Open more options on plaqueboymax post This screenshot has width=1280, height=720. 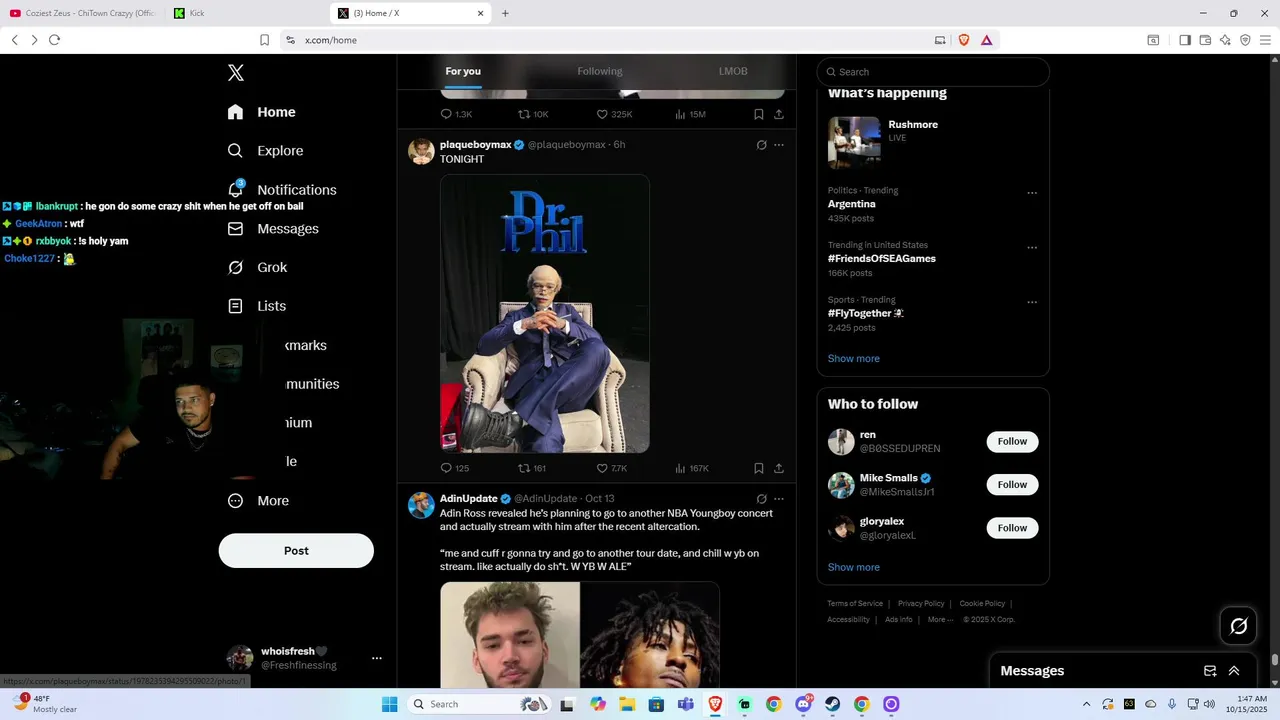779,145
